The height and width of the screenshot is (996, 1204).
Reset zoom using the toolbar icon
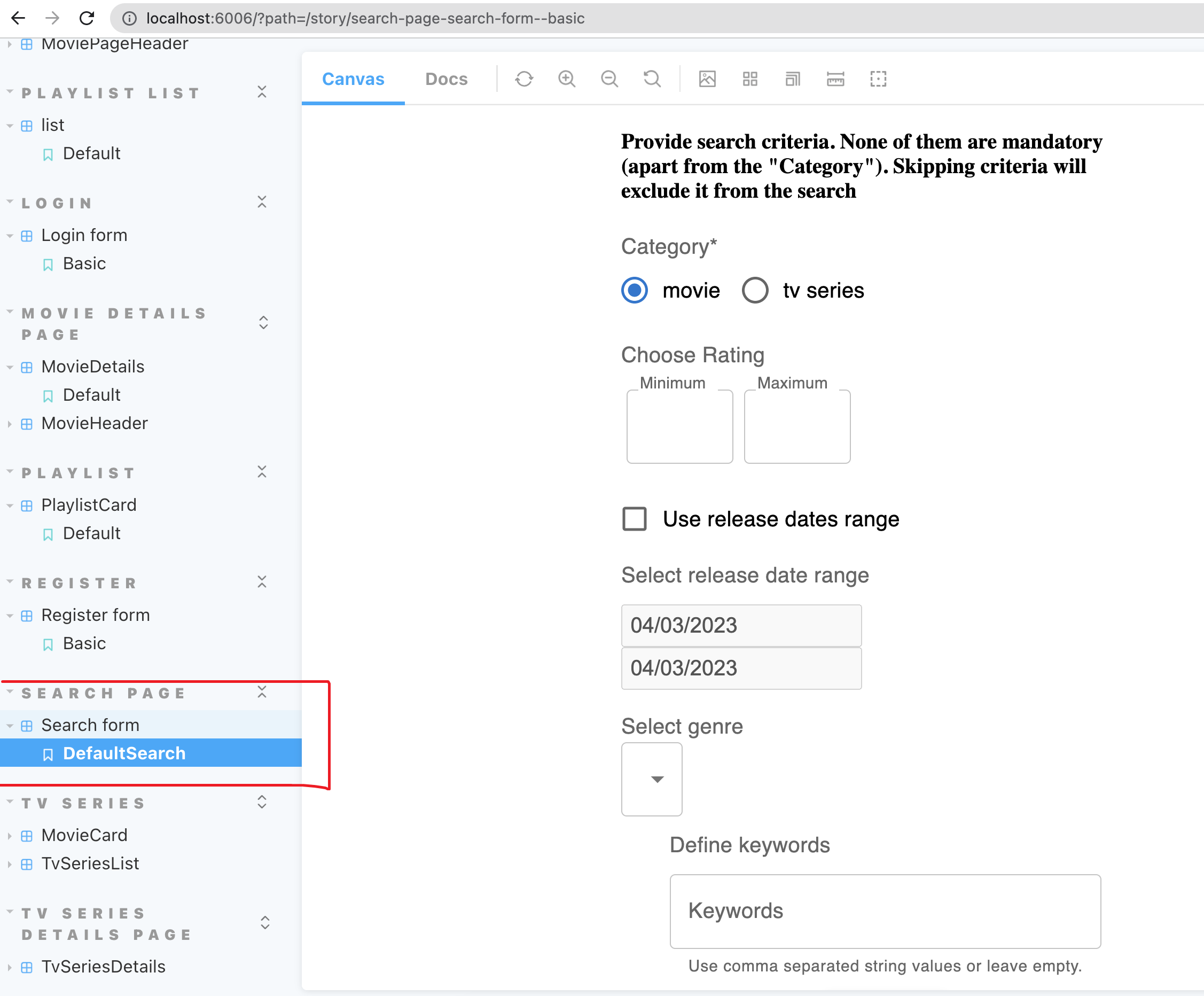pos(652,79)
